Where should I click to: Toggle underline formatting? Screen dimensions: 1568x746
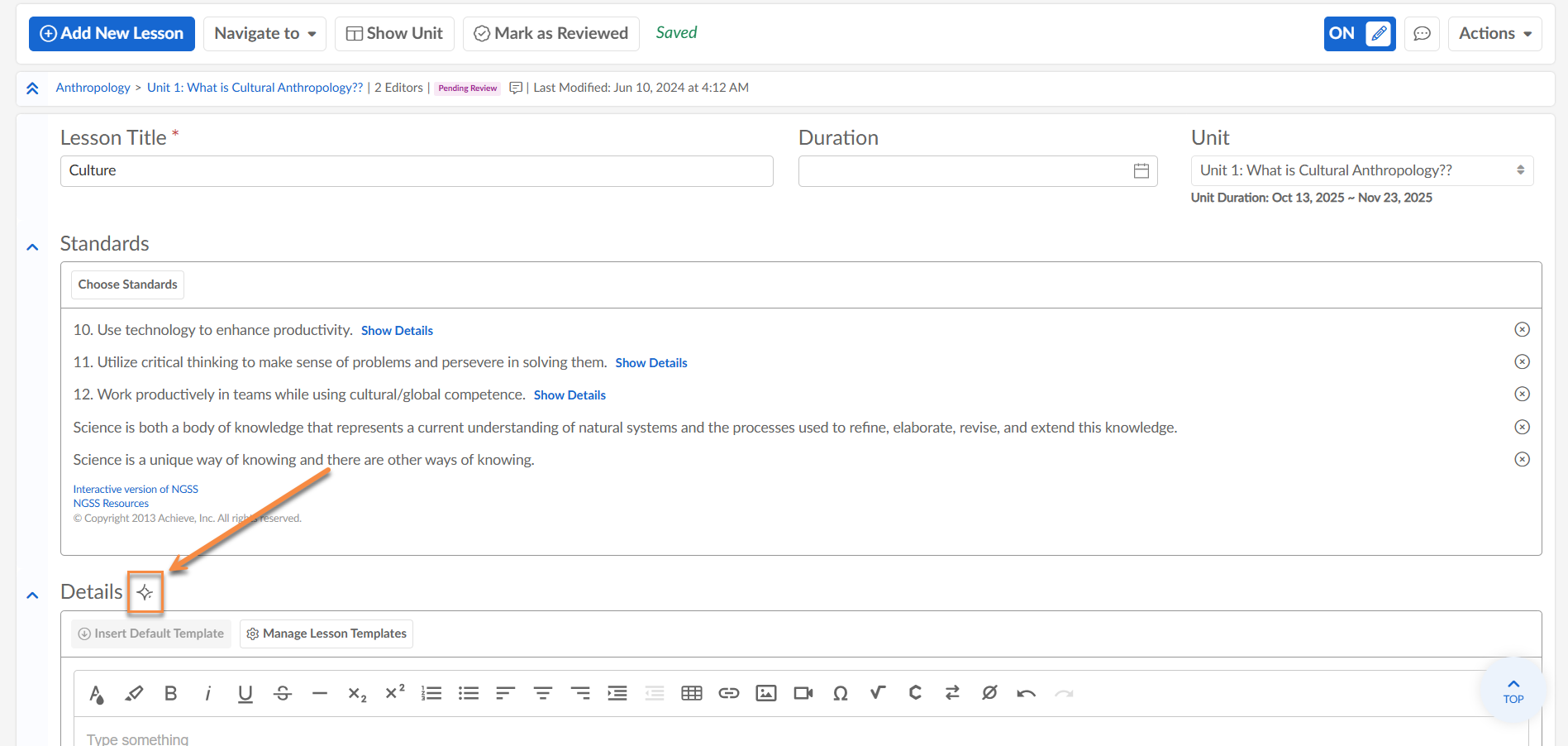[245, 693]
